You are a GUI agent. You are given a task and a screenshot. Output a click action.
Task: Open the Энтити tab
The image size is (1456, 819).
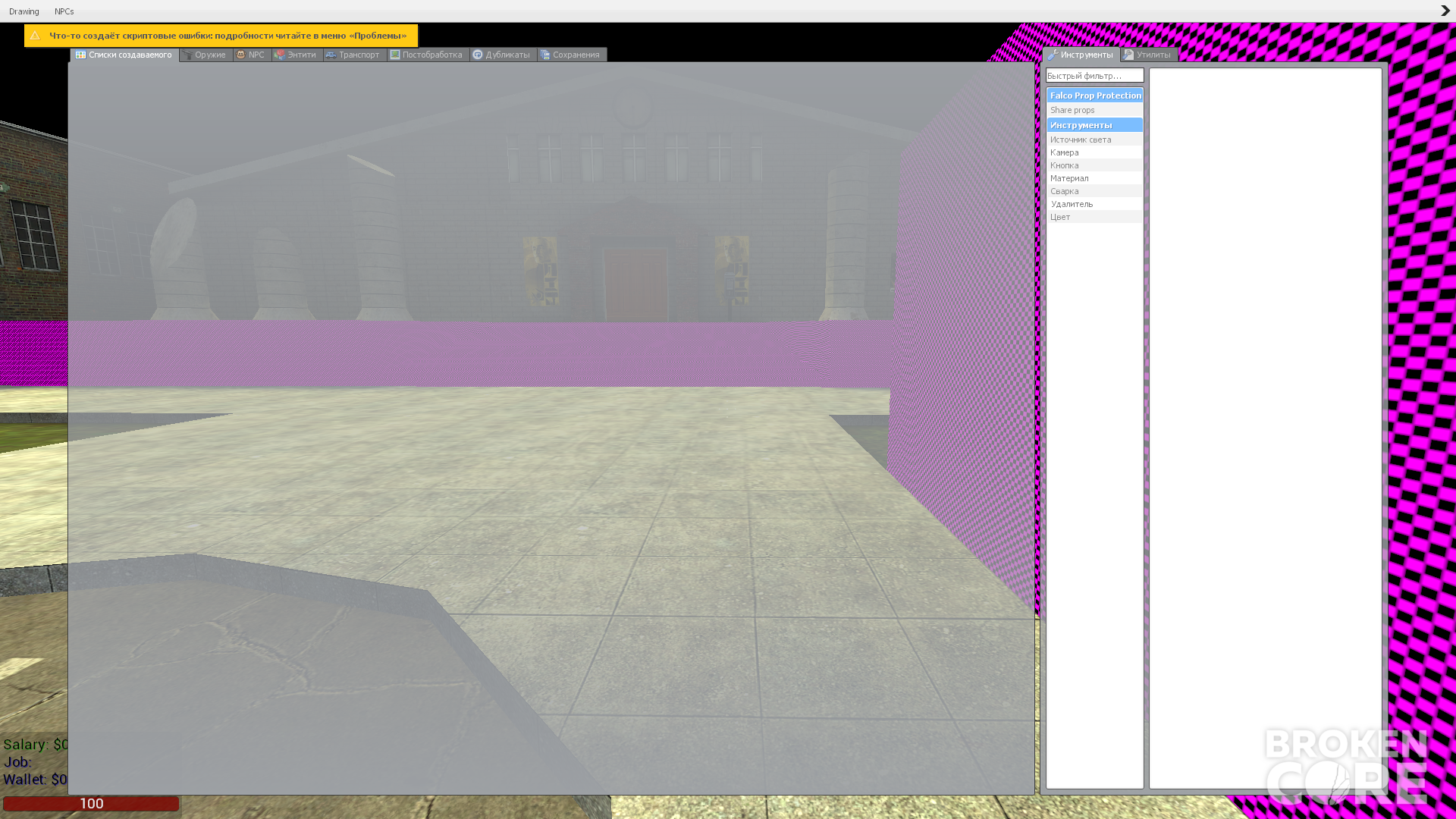(297, 55)
